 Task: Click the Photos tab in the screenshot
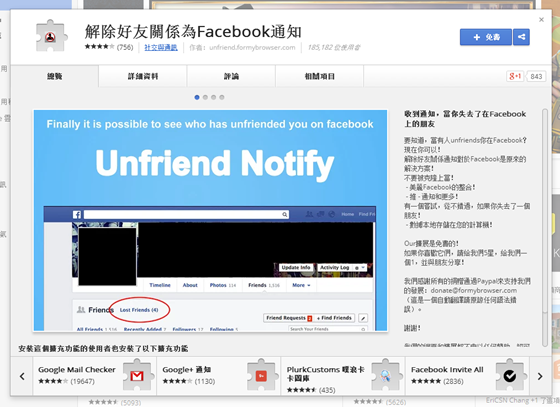pyautogui.click(x=223, y=285)
